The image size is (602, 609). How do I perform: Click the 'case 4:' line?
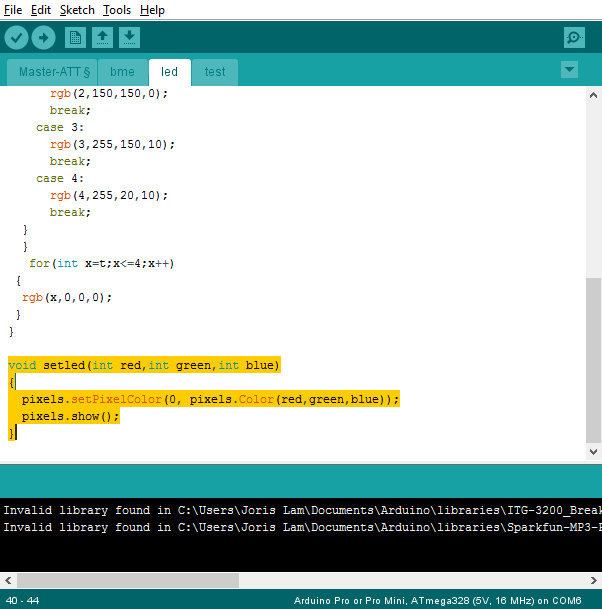tap(60, 179)
